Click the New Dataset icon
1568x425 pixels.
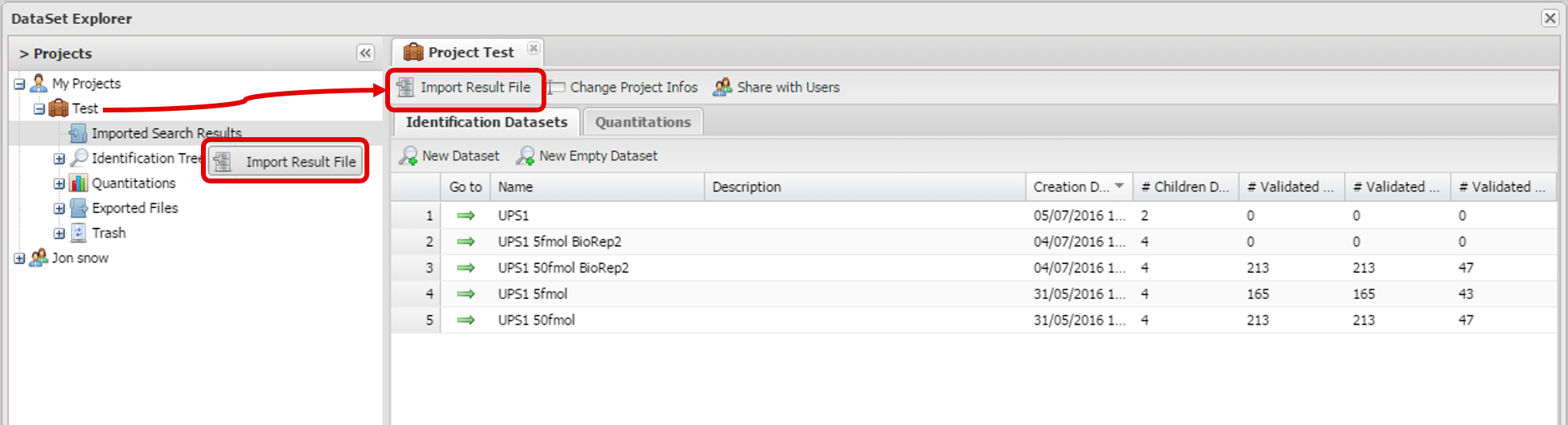(x=409, y=156)
